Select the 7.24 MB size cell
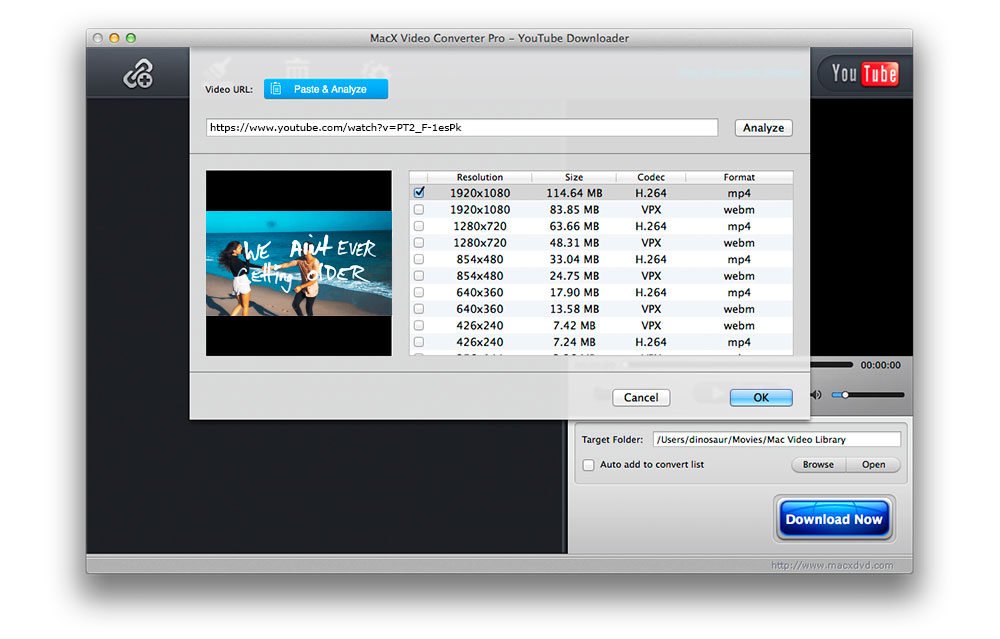Screen dimensions: 1000x639 point(574,342)
